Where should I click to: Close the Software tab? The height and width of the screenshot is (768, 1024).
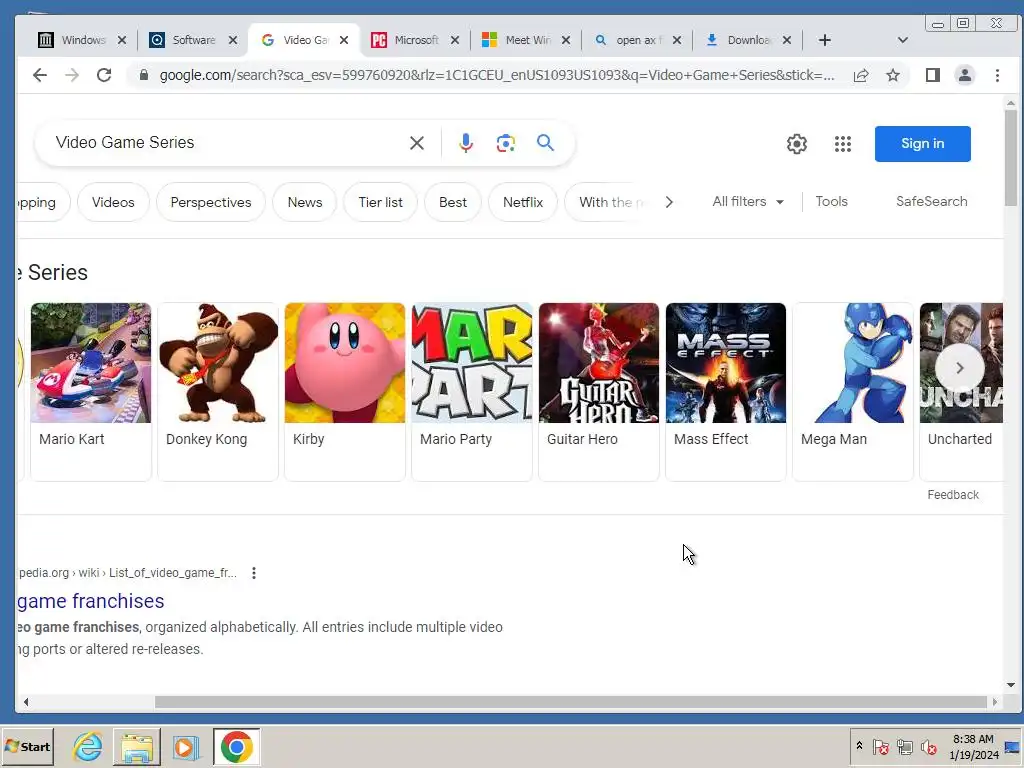coord(232,40)
